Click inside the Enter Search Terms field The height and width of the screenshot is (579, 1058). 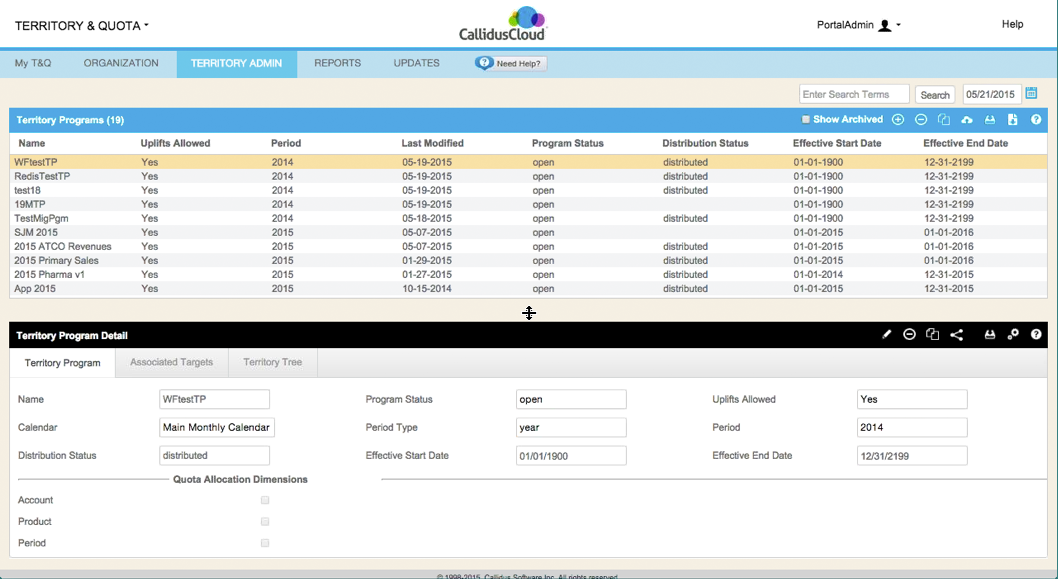(854, 93)
